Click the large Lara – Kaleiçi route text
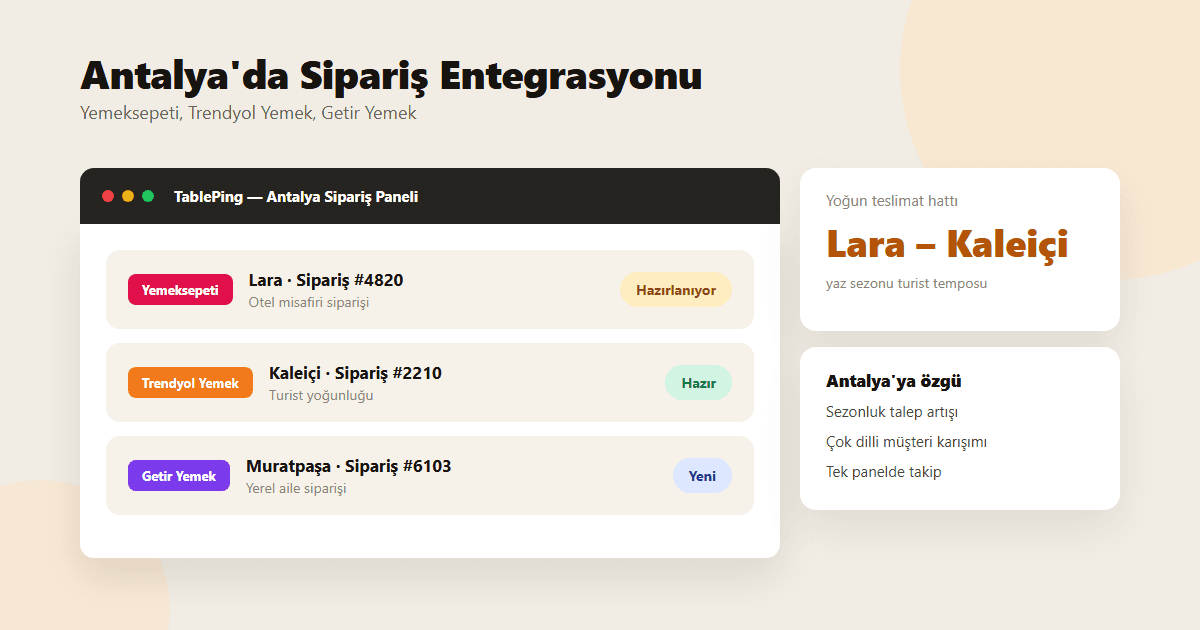This screenshot has height=630, width=1200. coord(947,244)
